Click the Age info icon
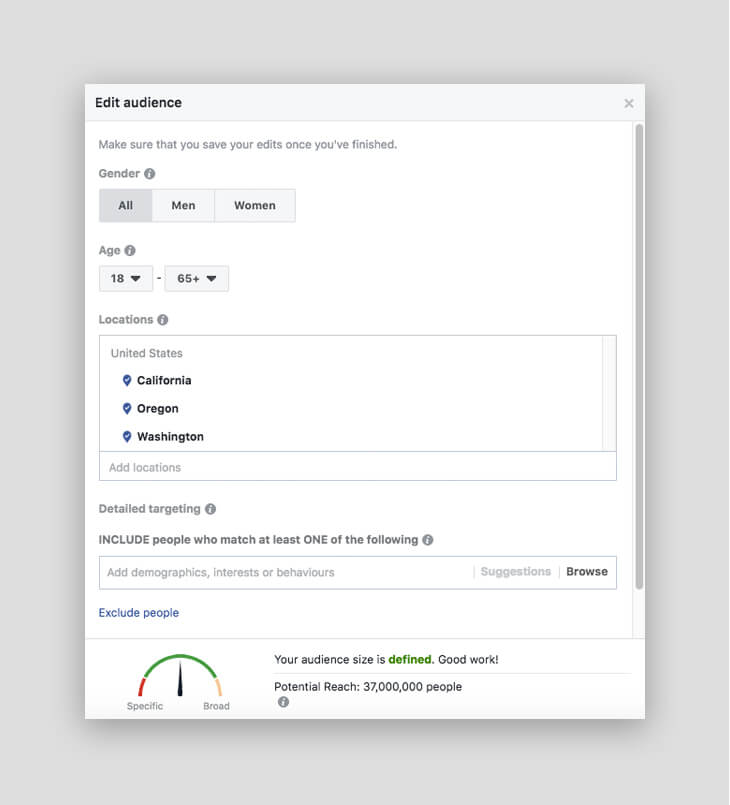This screenshot has width=730, height=805. point(130,251)
